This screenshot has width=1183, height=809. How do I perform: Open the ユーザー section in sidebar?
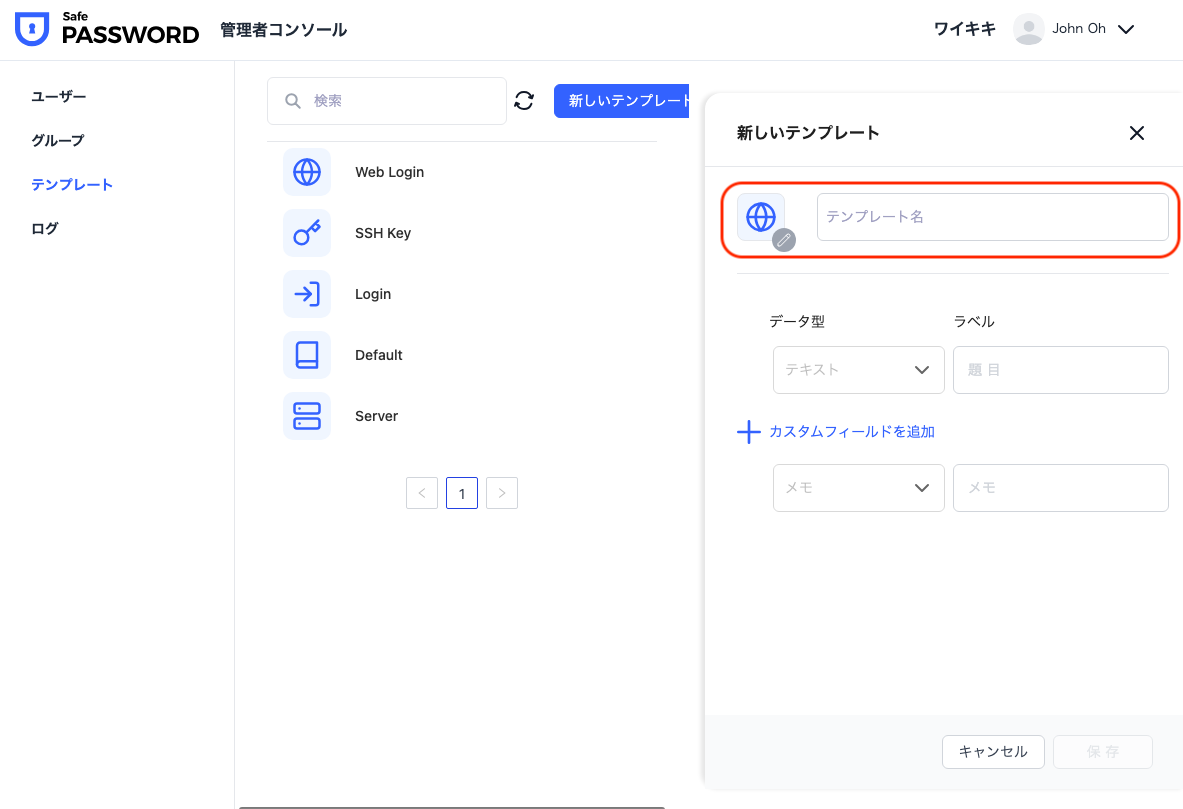[59, 96]
